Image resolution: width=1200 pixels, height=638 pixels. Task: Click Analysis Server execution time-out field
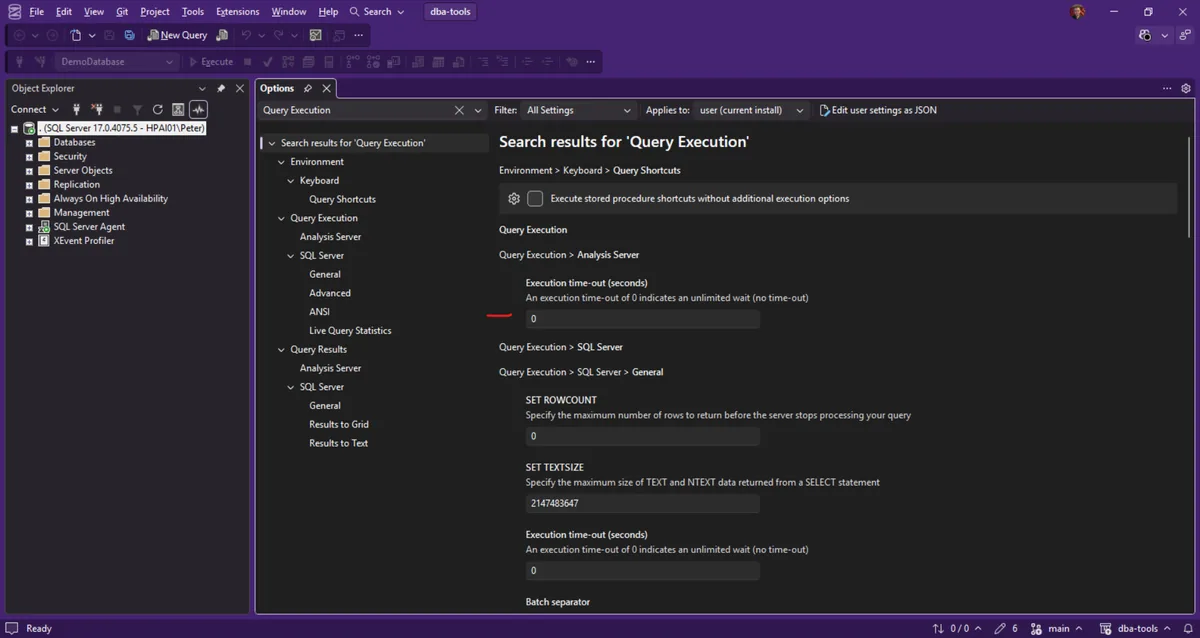pos(642,319)
